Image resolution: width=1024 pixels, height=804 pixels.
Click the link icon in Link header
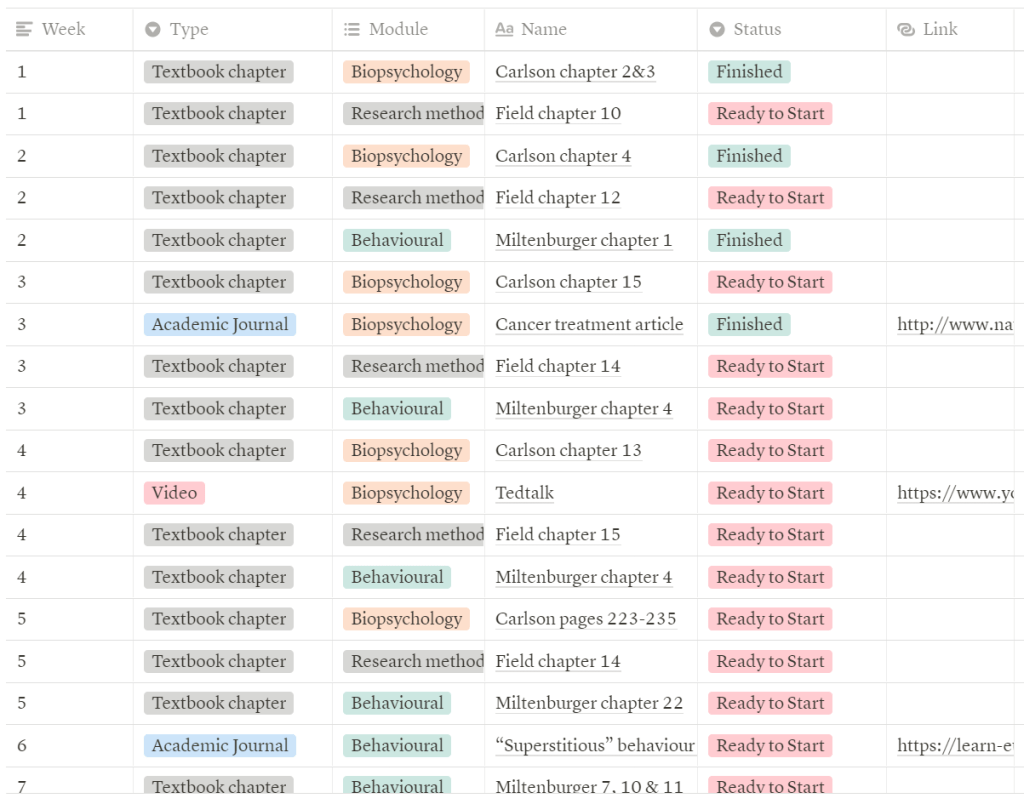pos(906,30)
